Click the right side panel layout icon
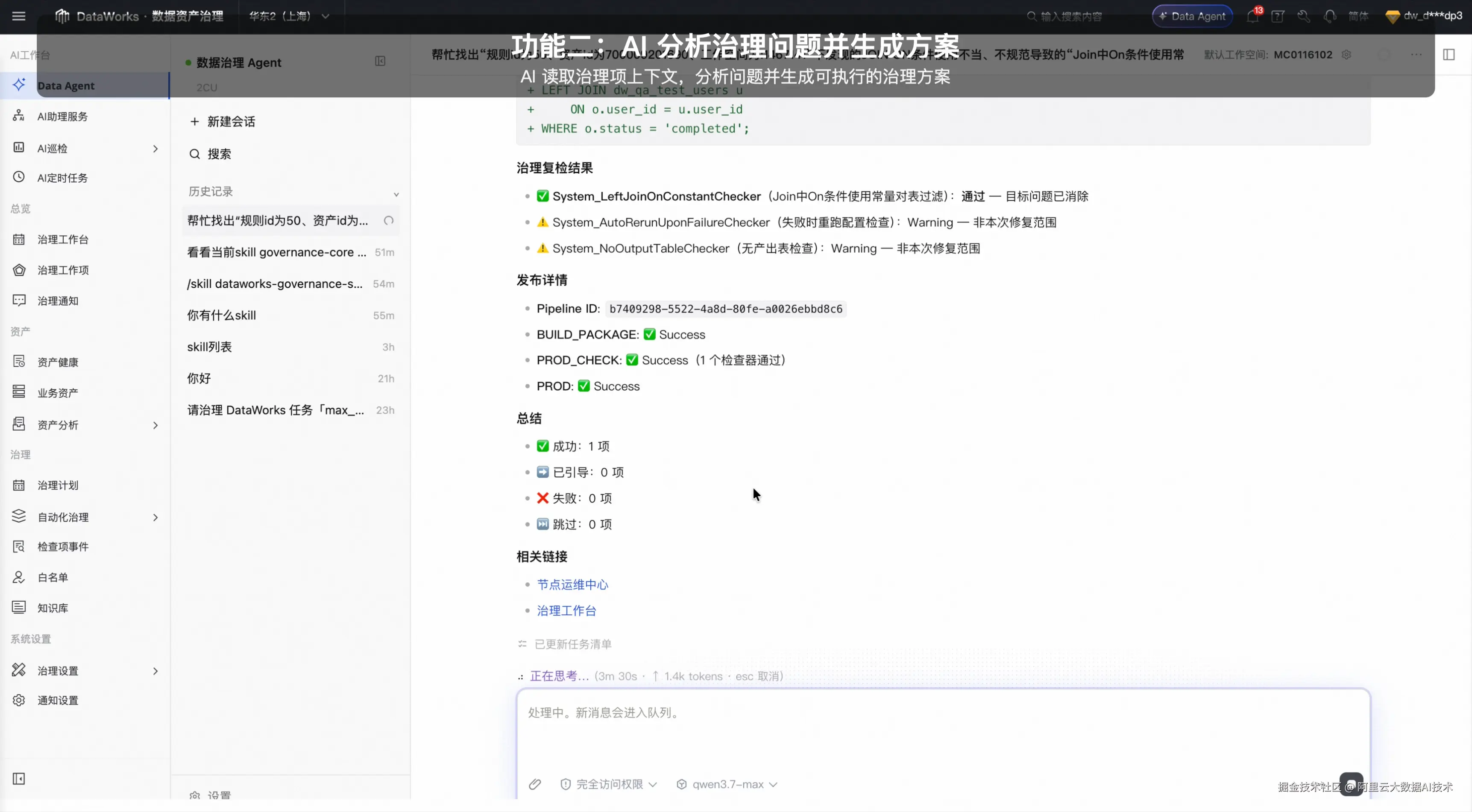 pos(1449,55)
